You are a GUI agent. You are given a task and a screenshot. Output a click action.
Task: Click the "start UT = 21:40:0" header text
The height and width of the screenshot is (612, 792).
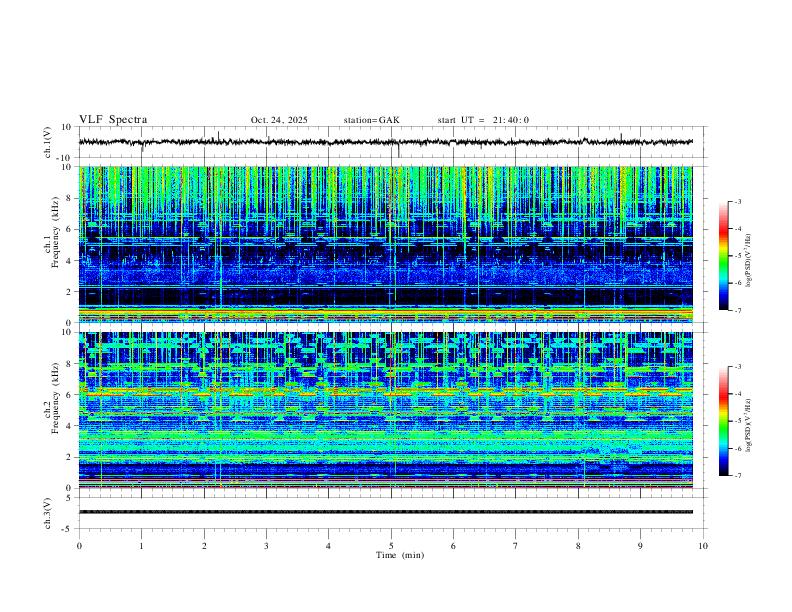(483, 120)
